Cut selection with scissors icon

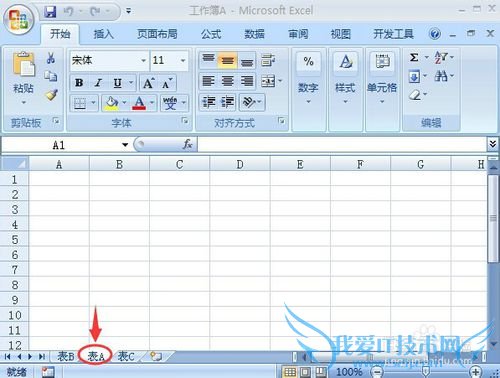point(51,58)
